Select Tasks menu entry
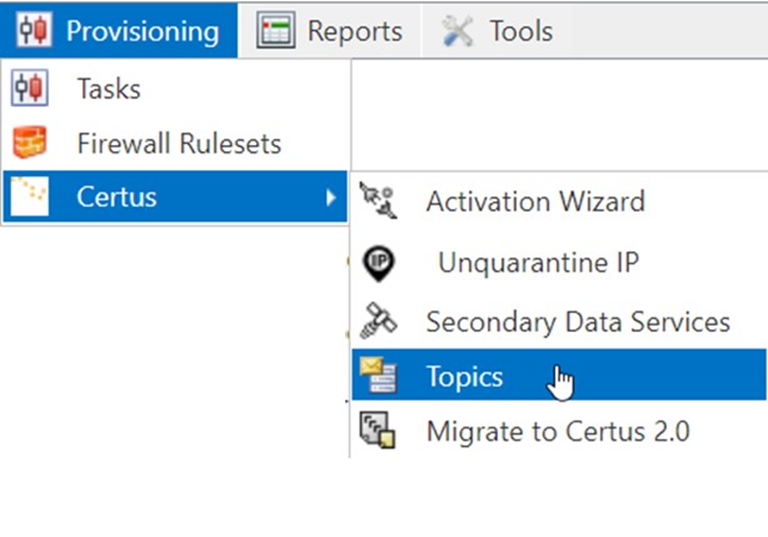The image size is (768, 537). (x=108, y=89)
